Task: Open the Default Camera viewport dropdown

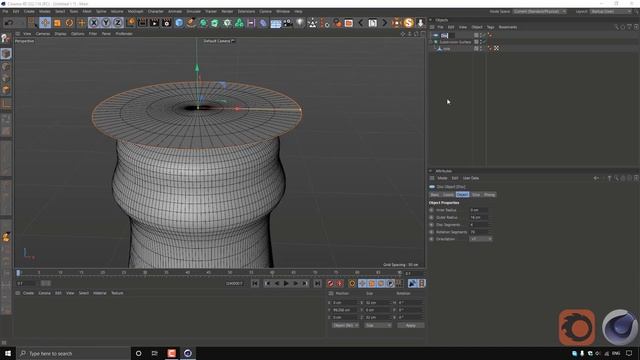Action: pos(219,41)
